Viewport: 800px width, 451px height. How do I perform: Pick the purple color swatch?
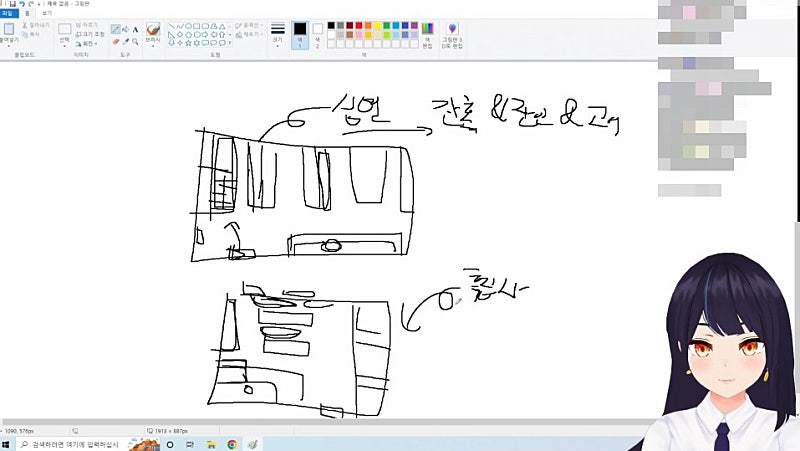[414, 26]
